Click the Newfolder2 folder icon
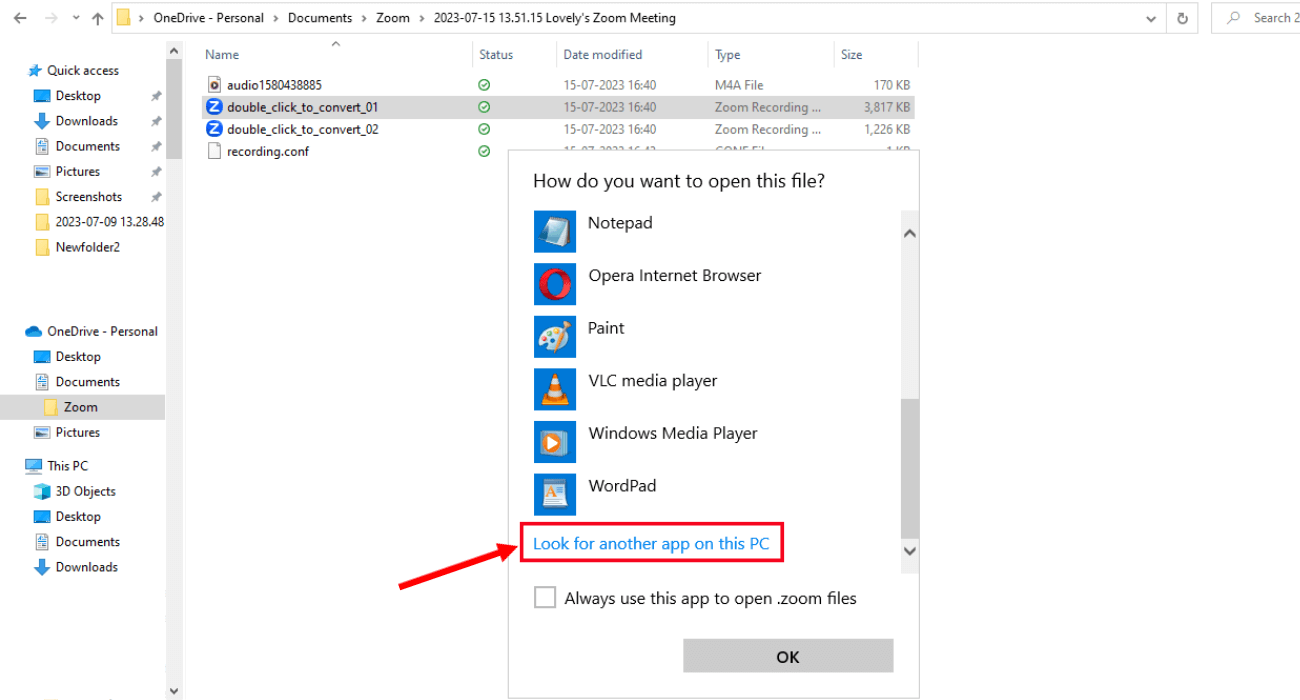The image size is (1300, 700). pos(42,247)
